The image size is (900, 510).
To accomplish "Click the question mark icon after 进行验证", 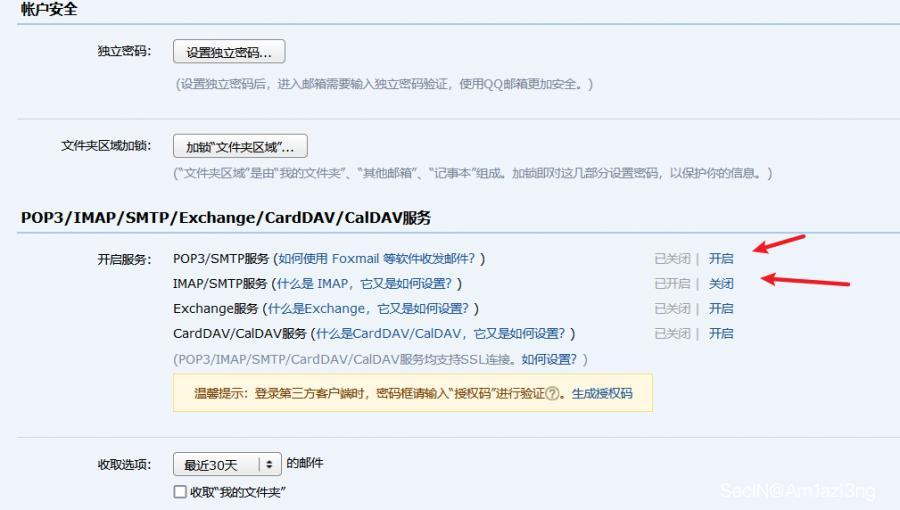I will [552, 394].
